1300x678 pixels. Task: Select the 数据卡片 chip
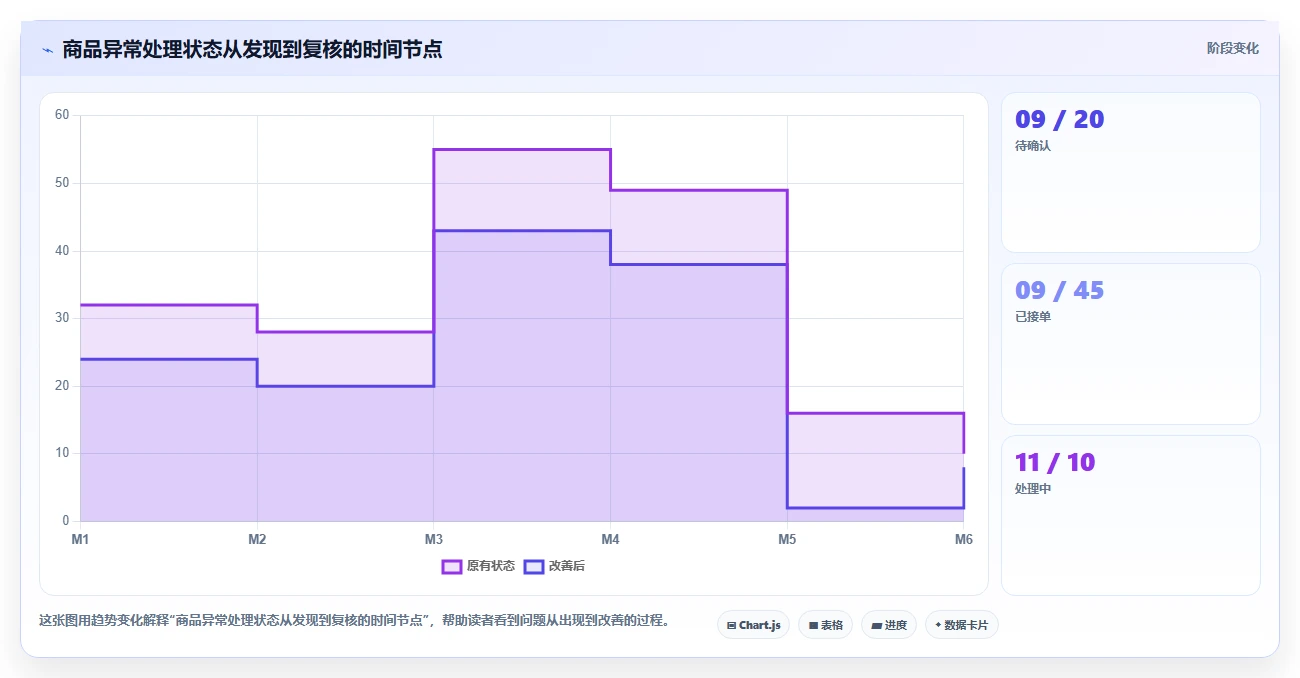coord(961,625)
